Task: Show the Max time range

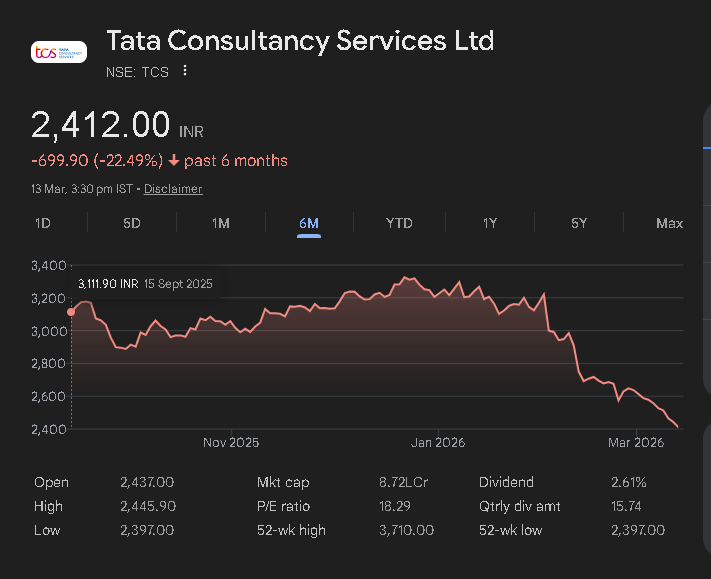Action: tap(669, 223)
